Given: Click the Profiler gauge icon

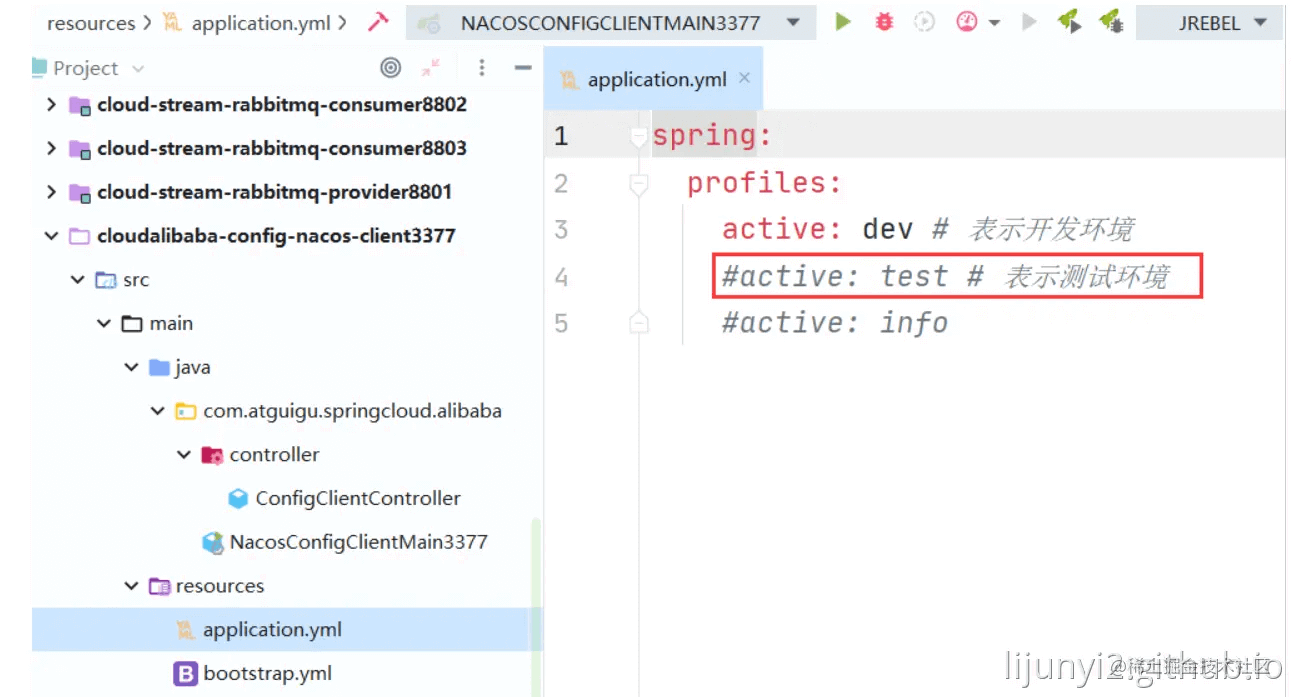Looking at the screenshot, I should pyautogui.click(x=966, y=22).
